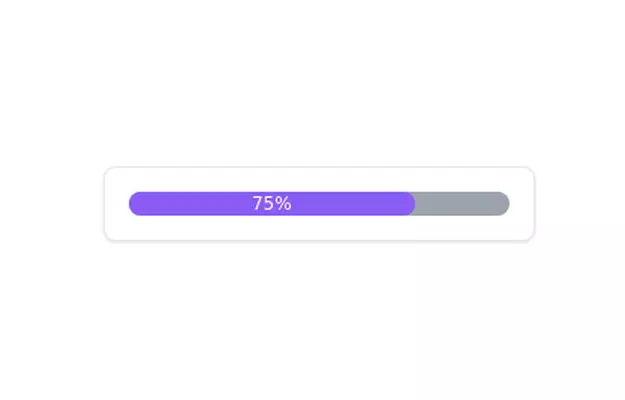Click card padding right of the progress bar
This screenshot has width=625, height=400.
pyautogui.click(x=522, y=203)
